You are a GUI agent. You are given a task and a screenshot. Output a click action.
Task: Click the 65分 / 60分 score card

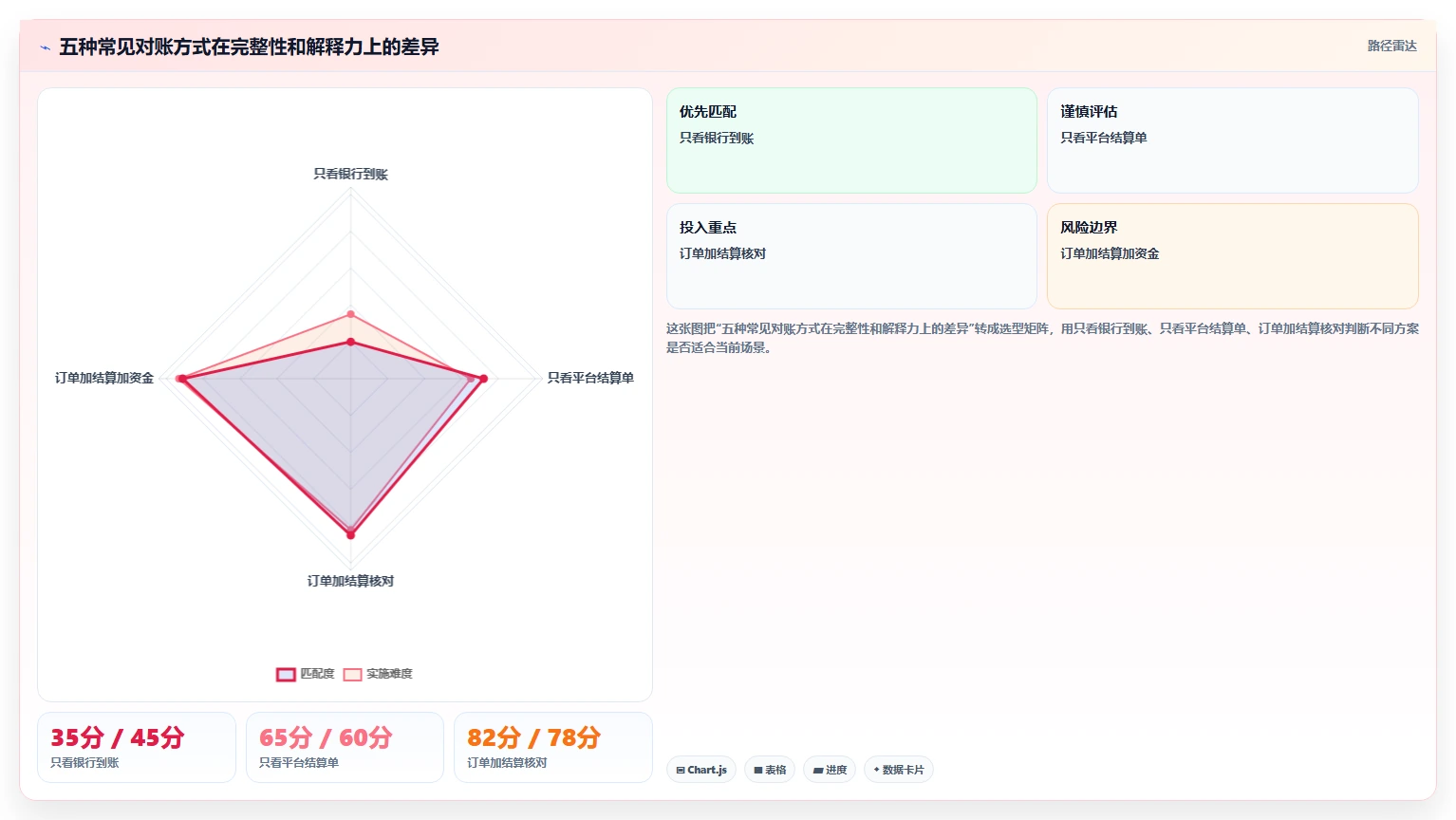click(345, 748)
